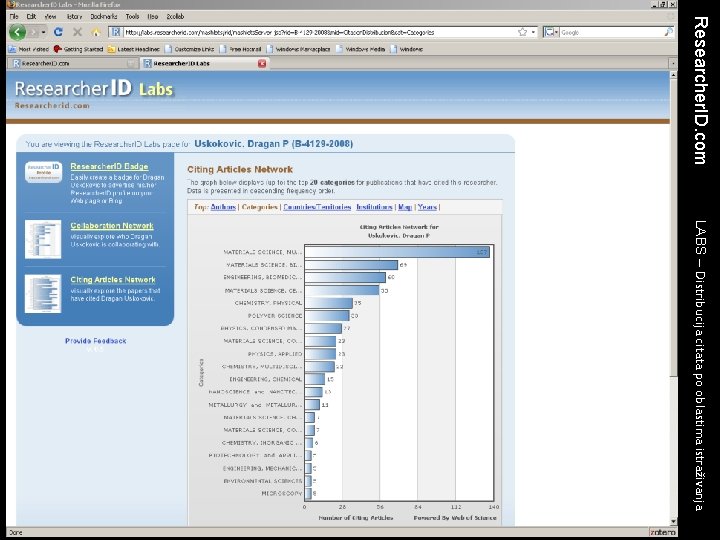
Task: Click the Polymer Science chart bar
Action: (327, 315)
